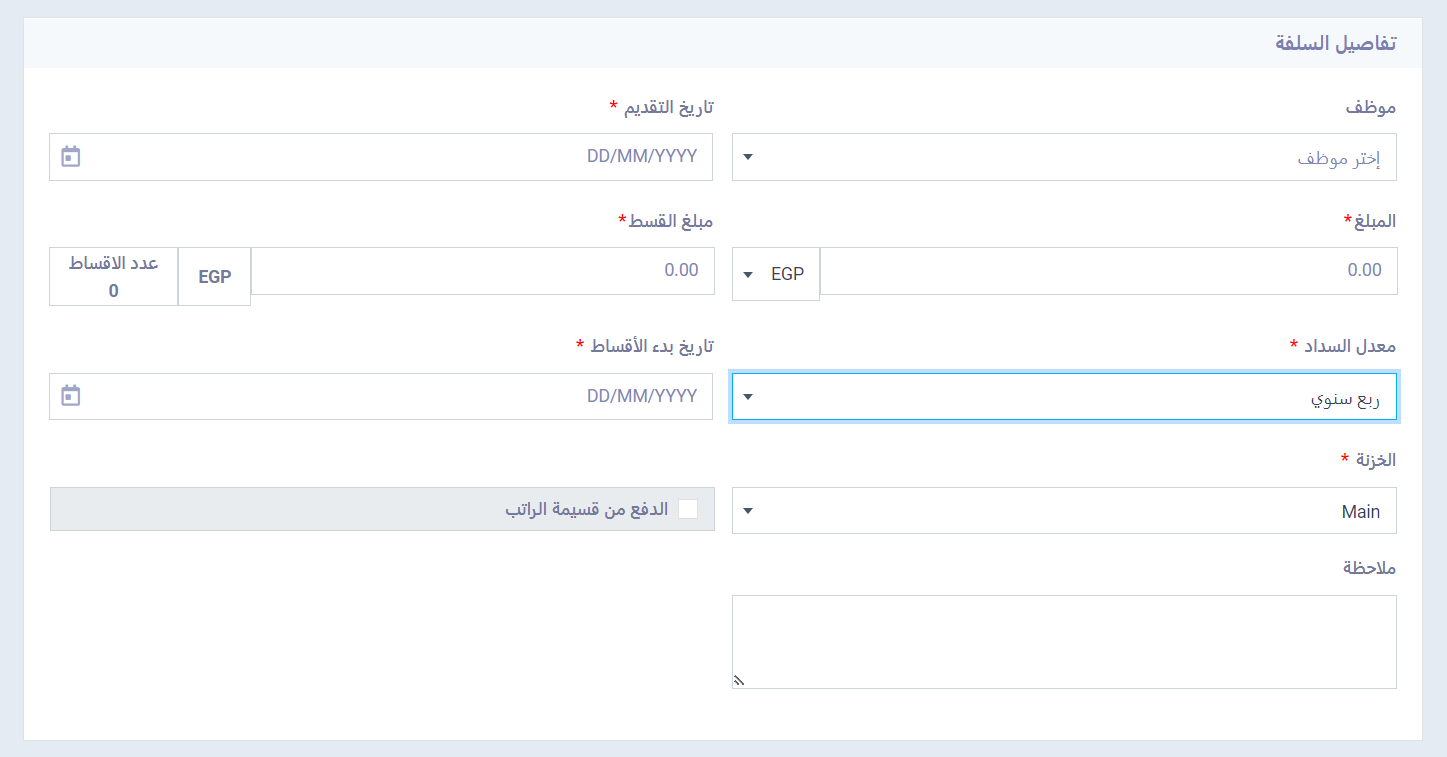Open the الخزنة Main treasury selector
This screenshot has width=1447, height=757.
point(1064,511)
